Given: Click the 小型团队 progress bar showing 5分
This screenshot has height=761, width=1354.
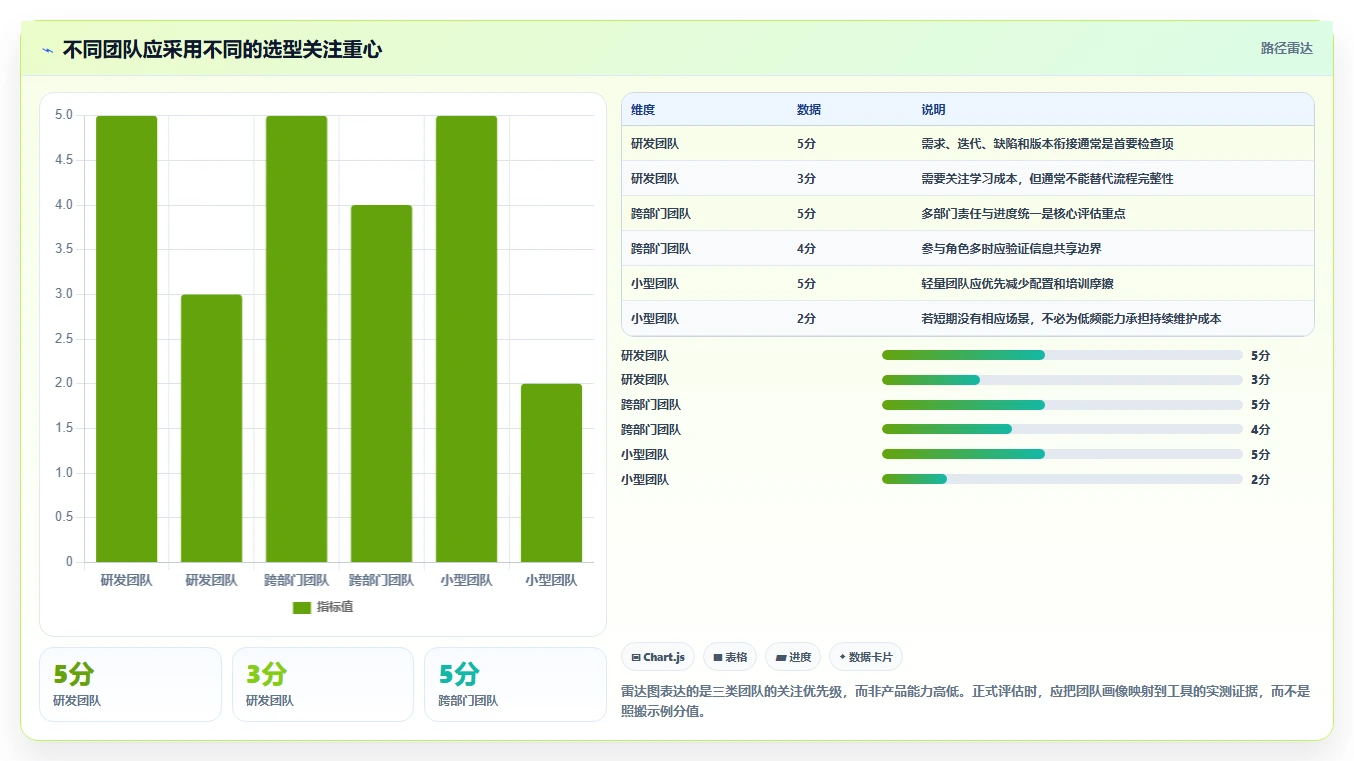Looking at the screenshot, I should pos(1062,455).
